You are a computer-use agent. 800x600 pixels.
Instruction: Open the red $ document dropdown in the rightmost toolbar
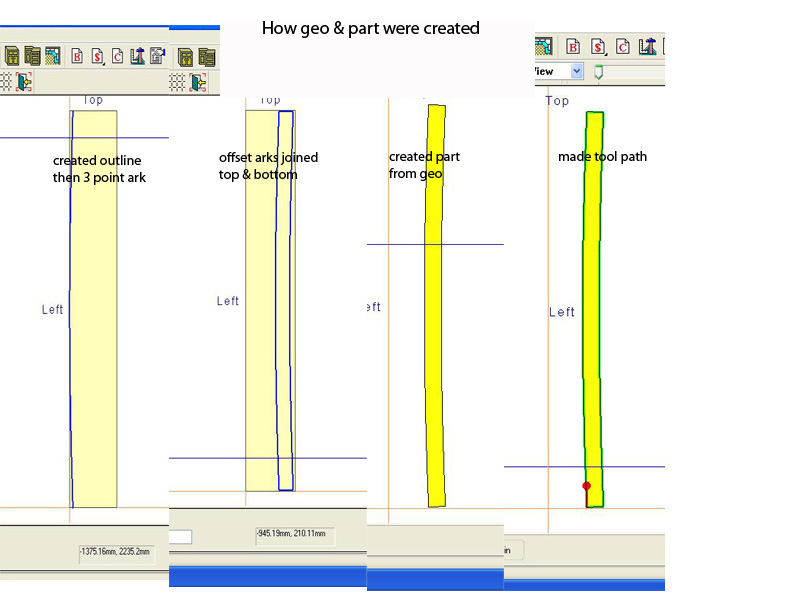click(x=598, y=46)
